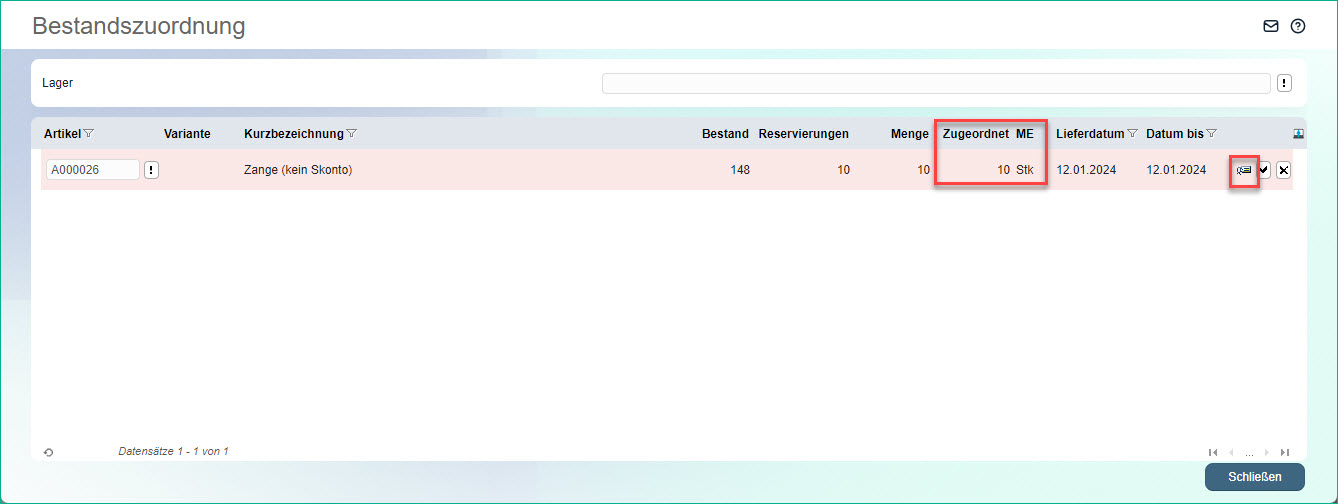The image size is (1338, 504).
Task: Sort by the Variante column header
Action: 187,133
